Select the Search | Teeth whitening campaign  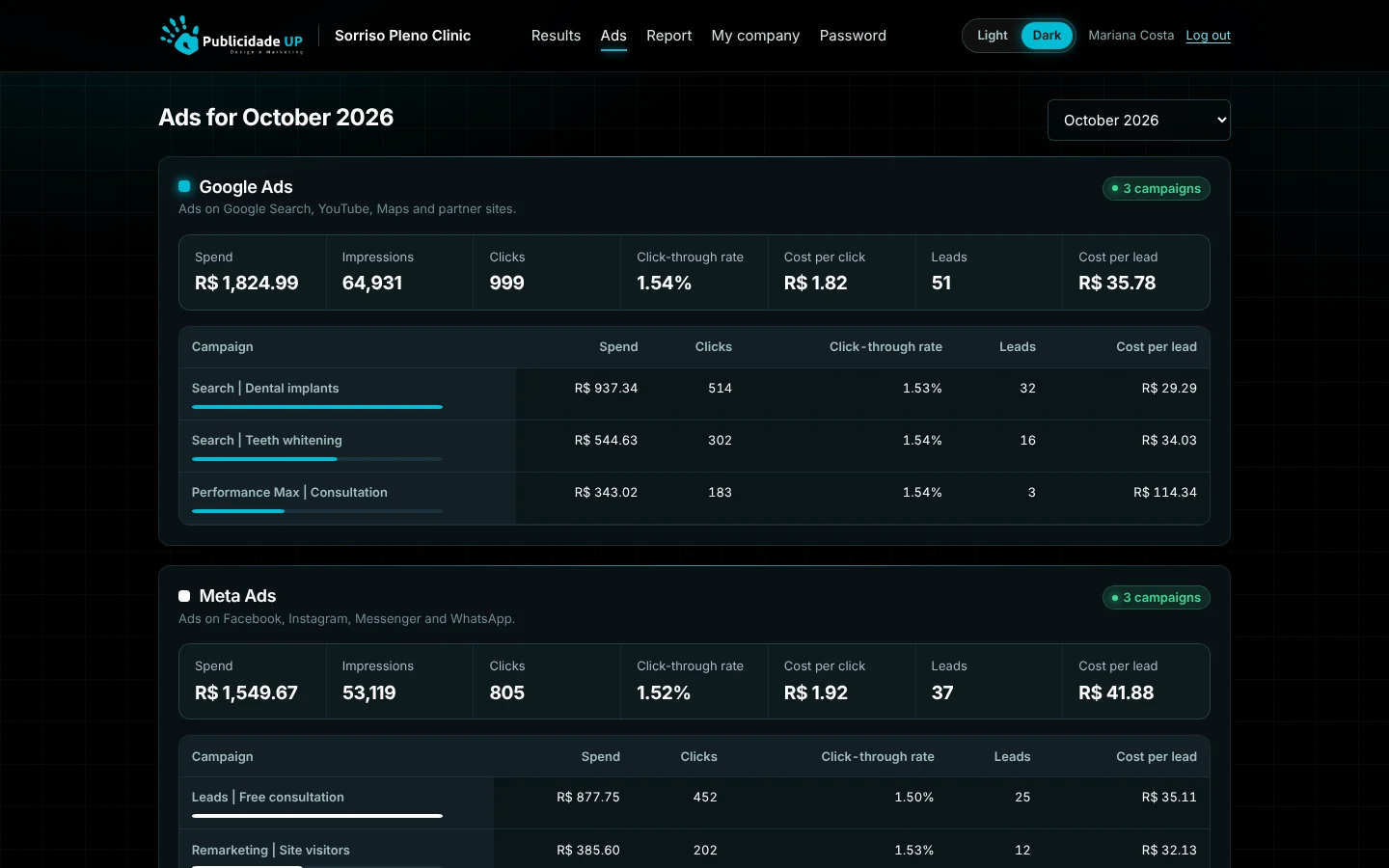pos(266,440)
